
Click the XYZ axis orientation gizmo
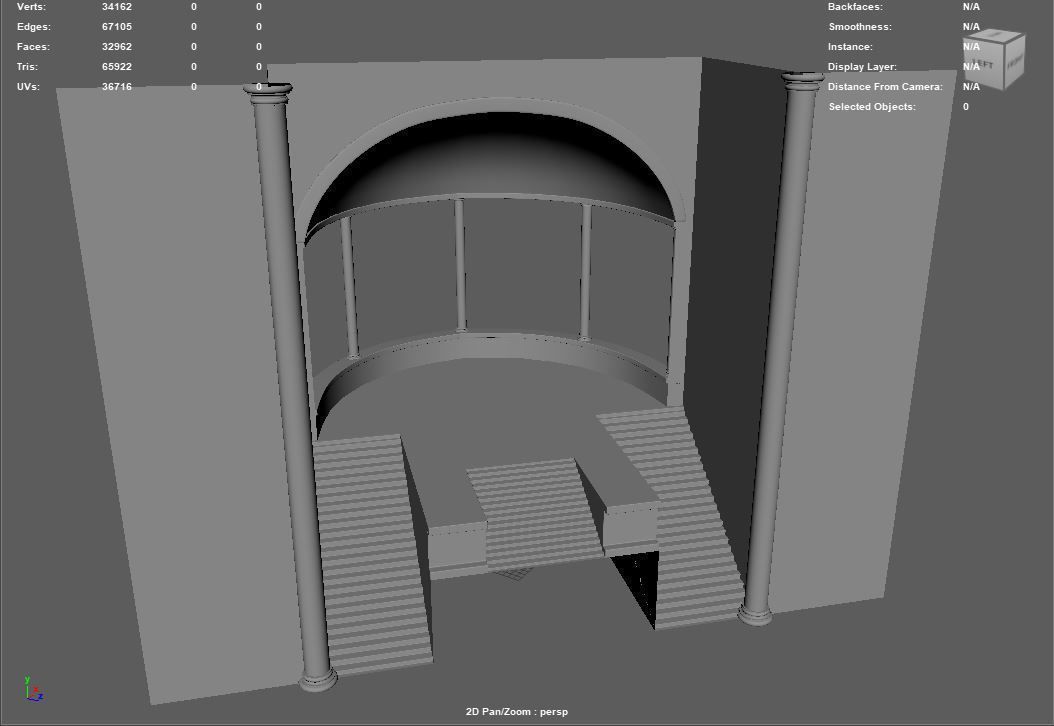pyautogui.click(x=34, y=690)
